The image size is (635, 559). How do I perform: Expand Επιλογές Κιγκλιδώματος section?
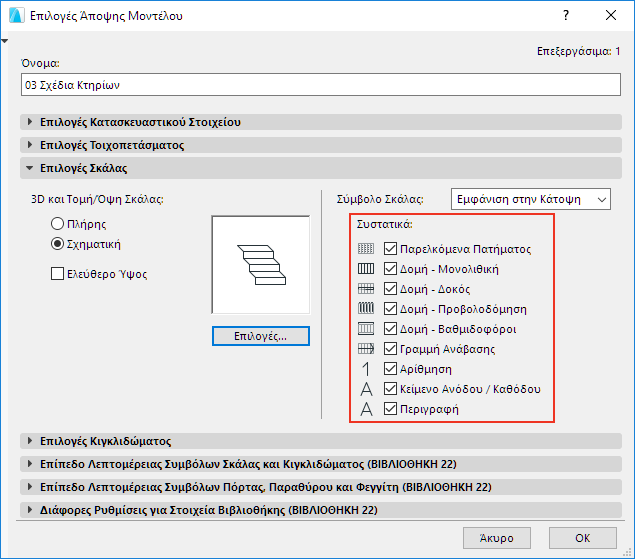pos(321,441)
